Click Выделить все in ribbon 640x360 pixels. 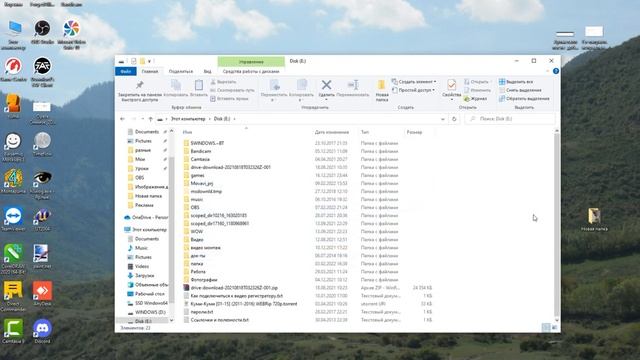(x=516, y=82)
